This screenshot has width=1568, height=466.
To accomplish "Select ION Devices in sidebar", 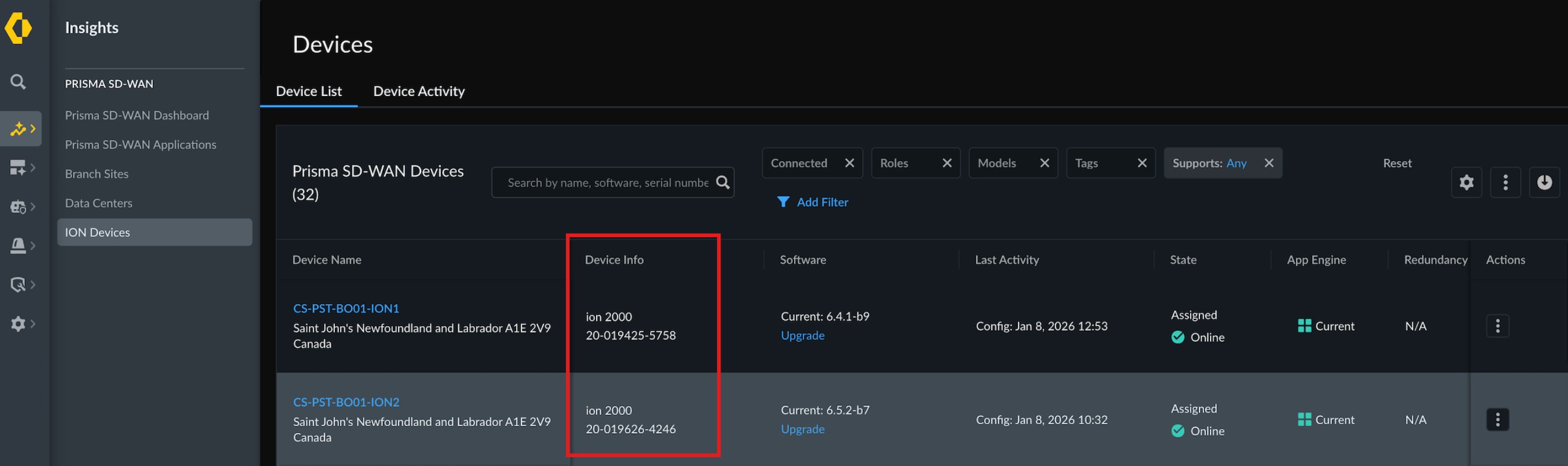I will (x=155, y=232).
